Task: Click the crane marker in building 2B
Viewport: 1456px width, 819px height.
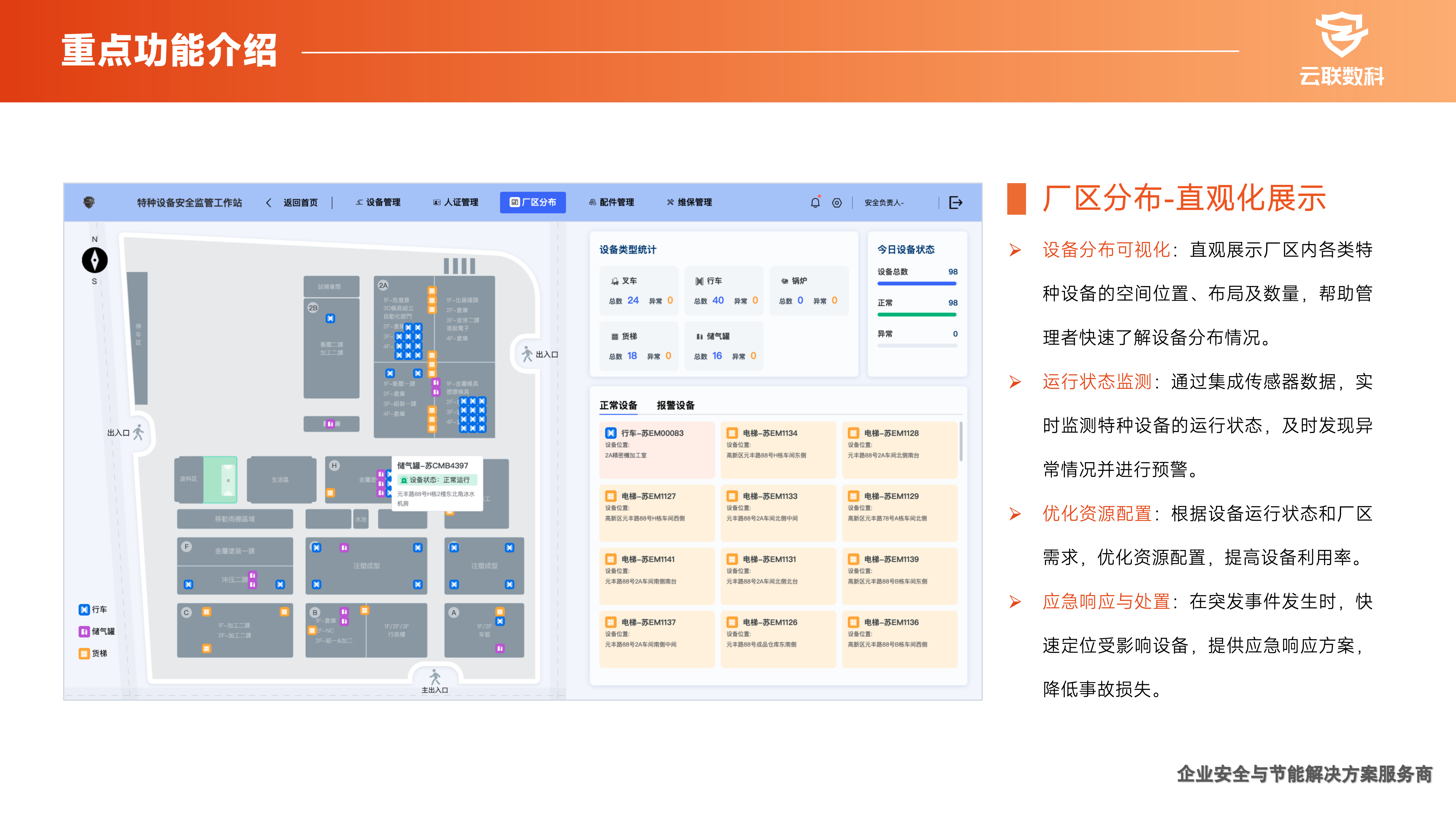Action: 330,319
